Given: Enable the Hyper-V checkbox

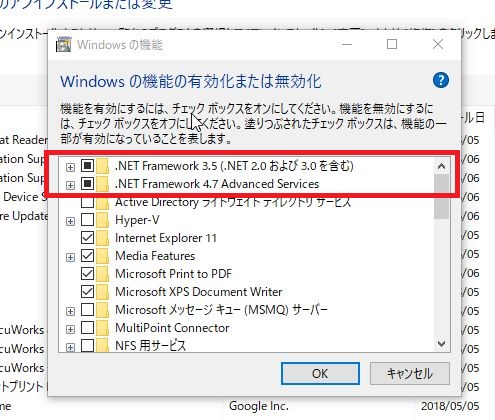Looking at the screenshot, I should 88,220.
